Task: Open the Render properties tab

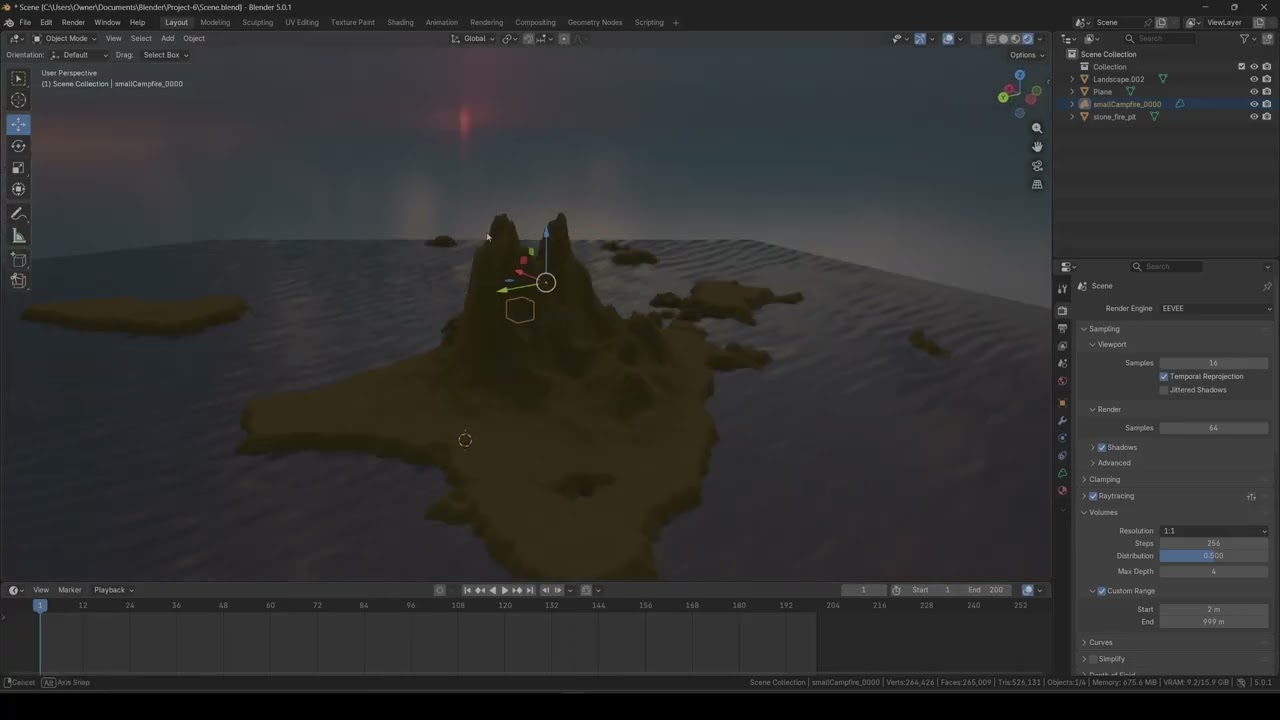Action: pyautogui.click(x=1062, y=310)
